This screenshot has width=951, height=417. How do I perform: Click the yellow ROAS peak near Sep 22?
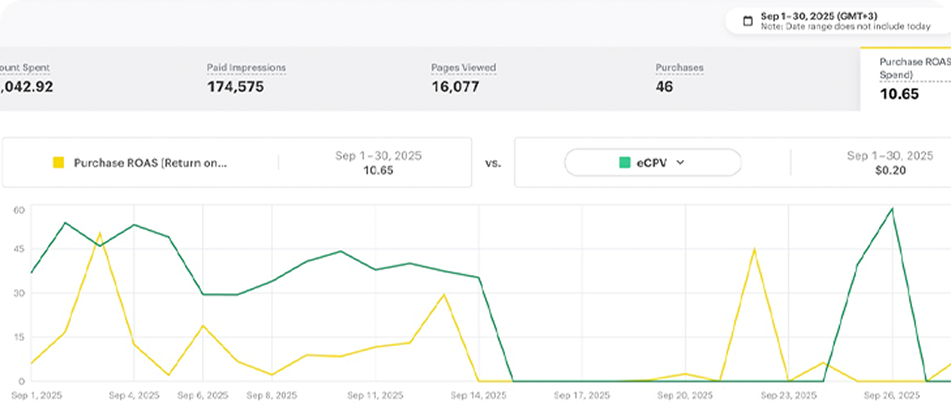pyautogui.click(x=754, y=249)
